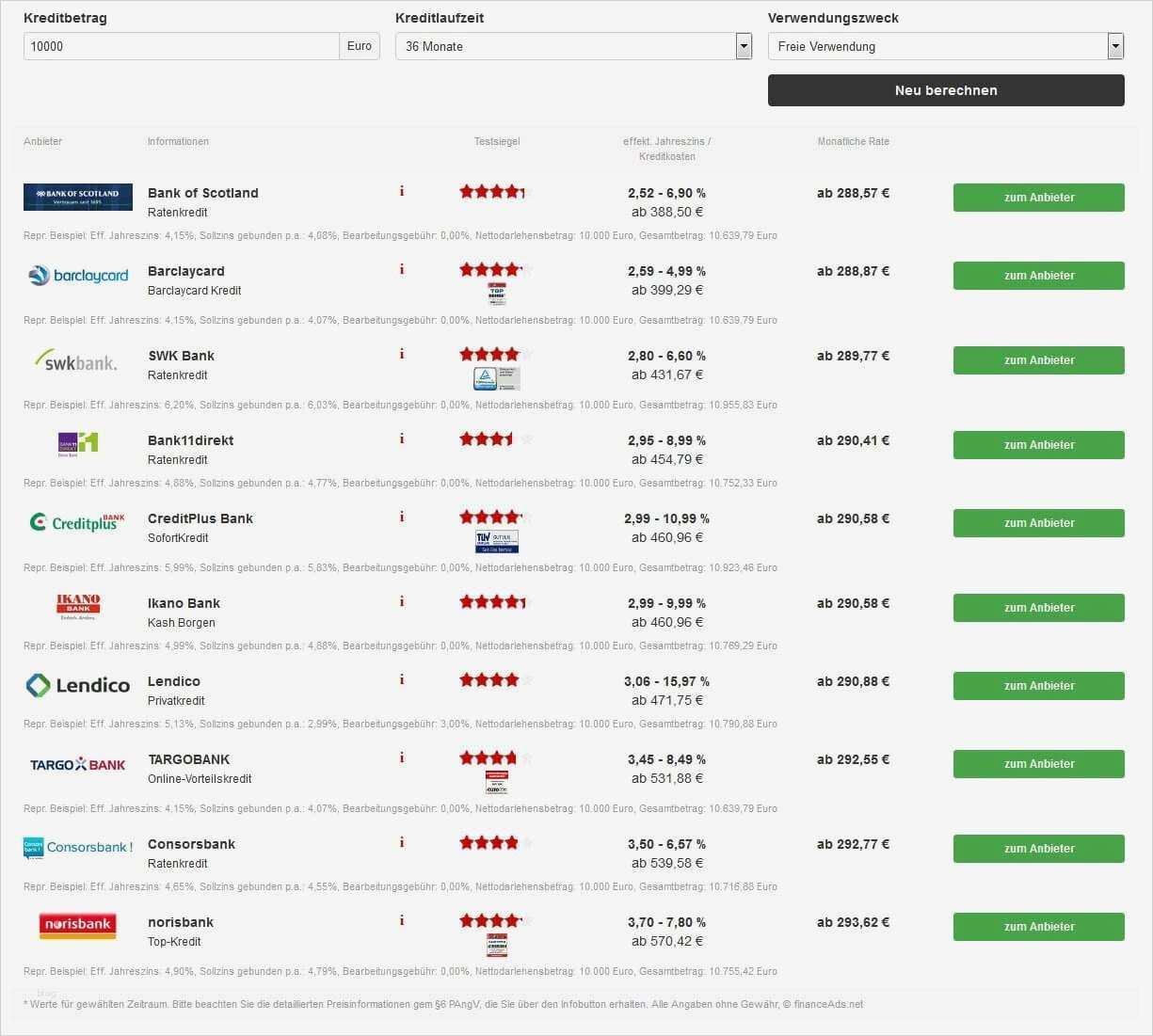Open info icon for Lendico
1153x1036 pixels.
402,679
